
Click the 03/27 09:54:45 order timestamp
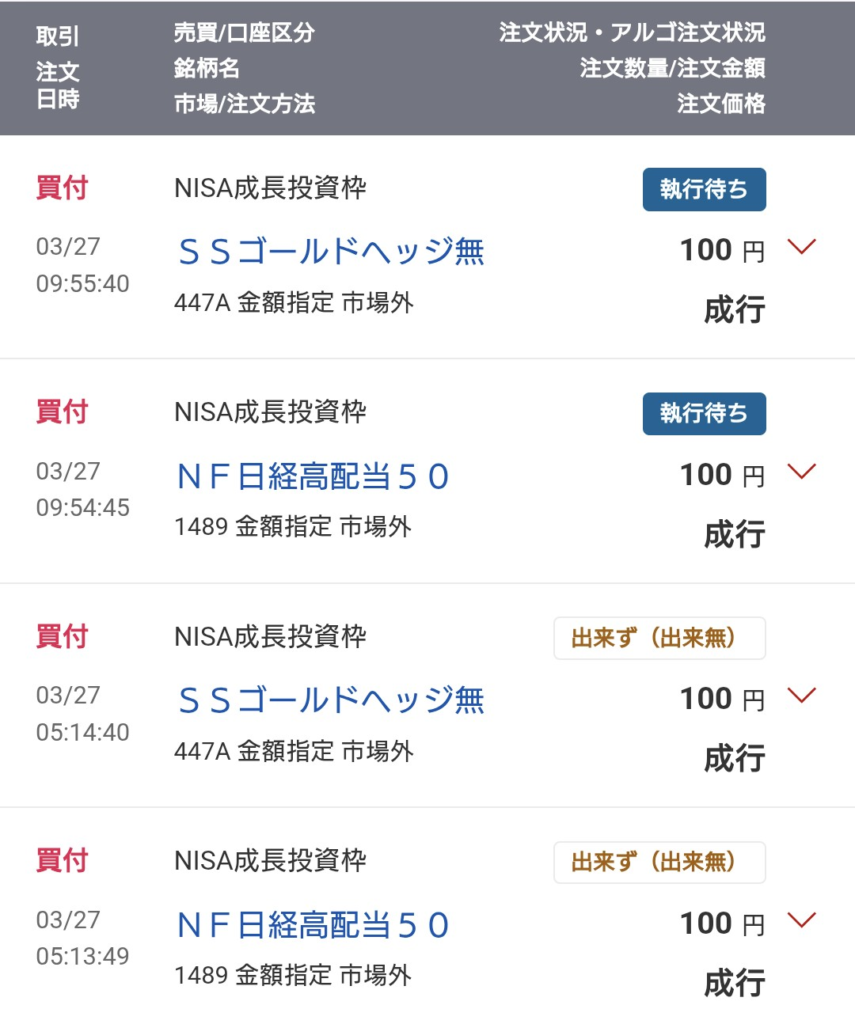pos(83,489)
